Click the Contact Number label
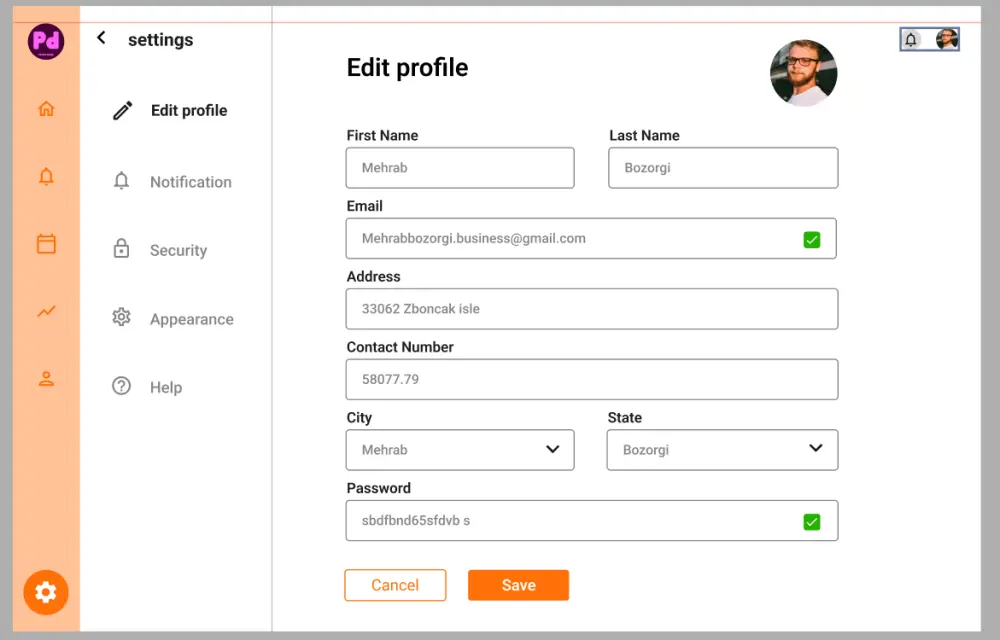 400,347
